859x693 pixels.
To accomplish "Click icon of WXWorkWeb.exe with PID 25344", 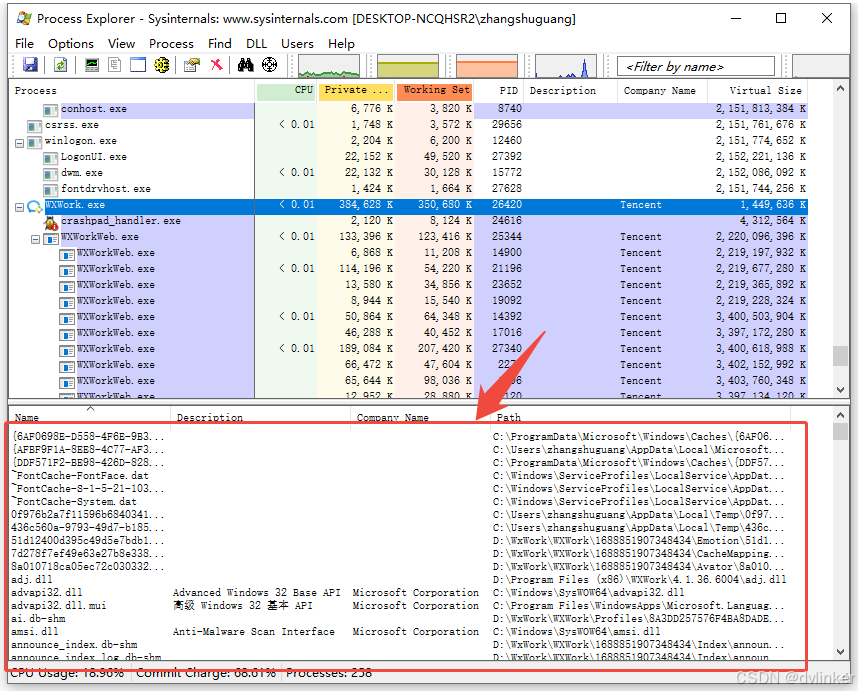I will pyautogui.click(x=51, y=239).
